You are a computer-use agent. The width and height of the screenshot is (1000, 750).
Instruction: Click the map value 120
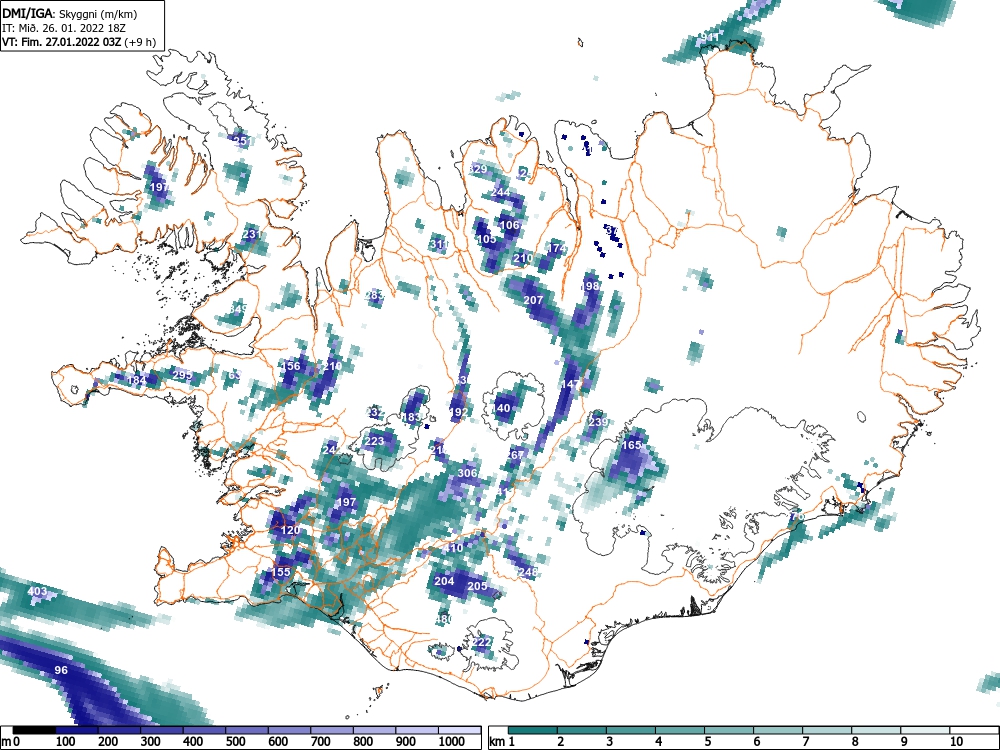coord(290,530)
